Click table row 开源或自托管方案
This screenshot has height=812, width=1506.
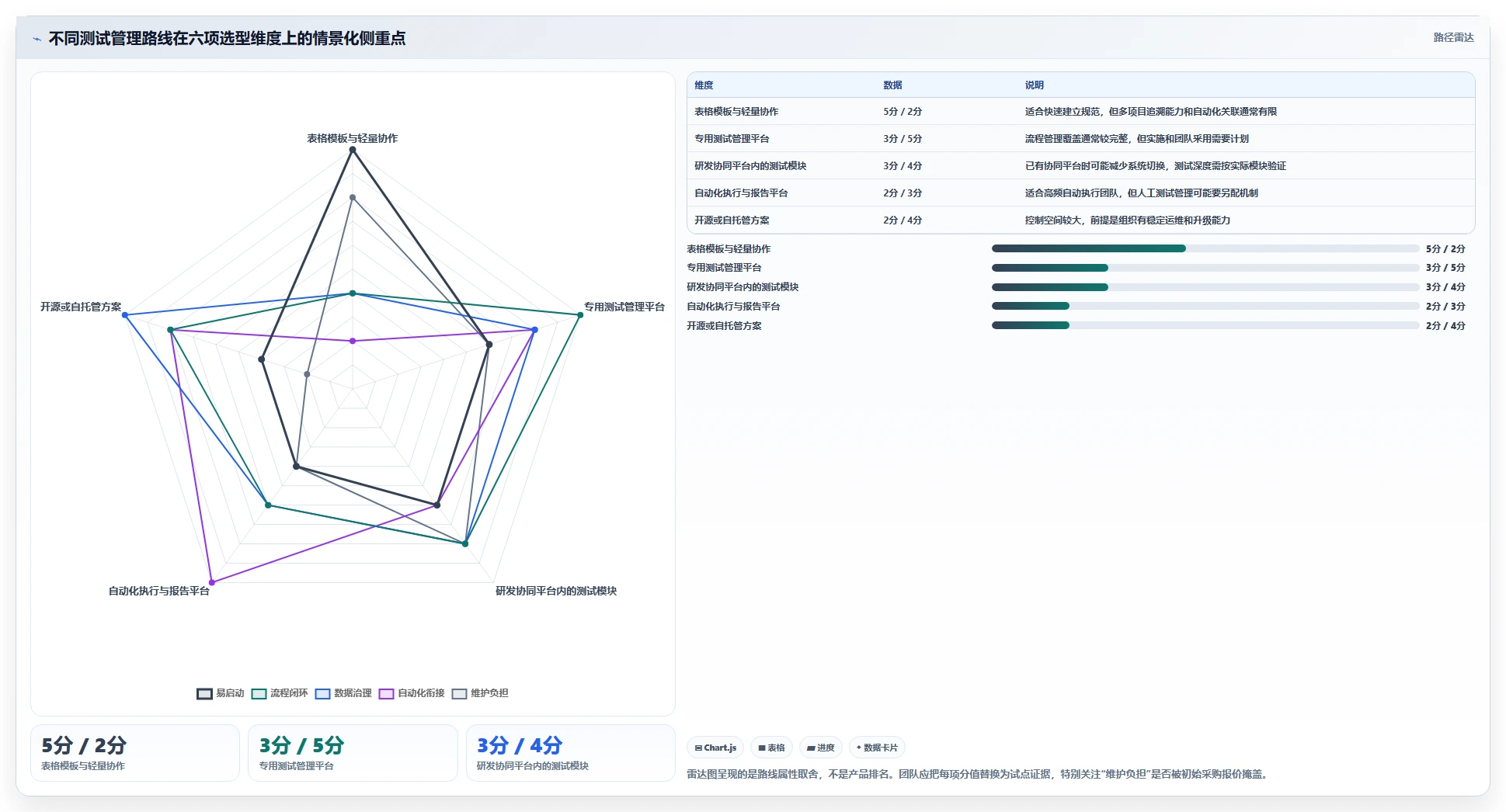(1080, 220)
